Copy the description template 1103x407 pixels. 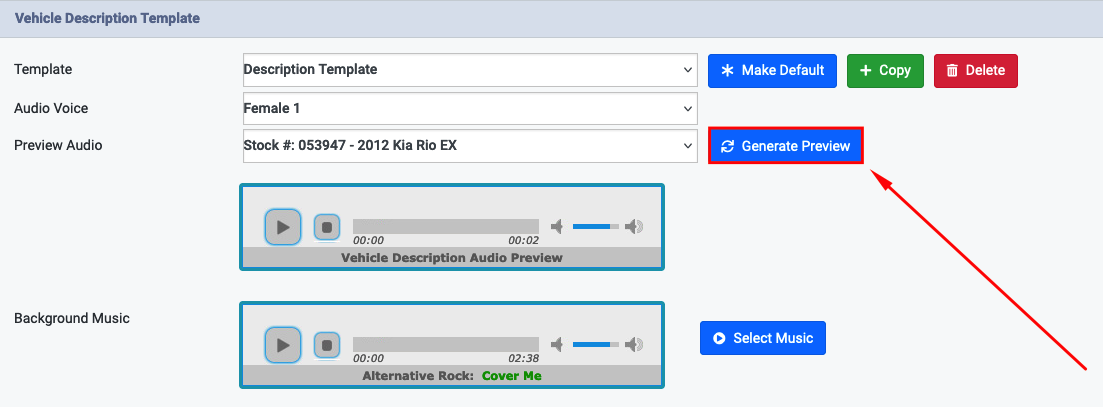pyautogui.click(x=885, y=70)
